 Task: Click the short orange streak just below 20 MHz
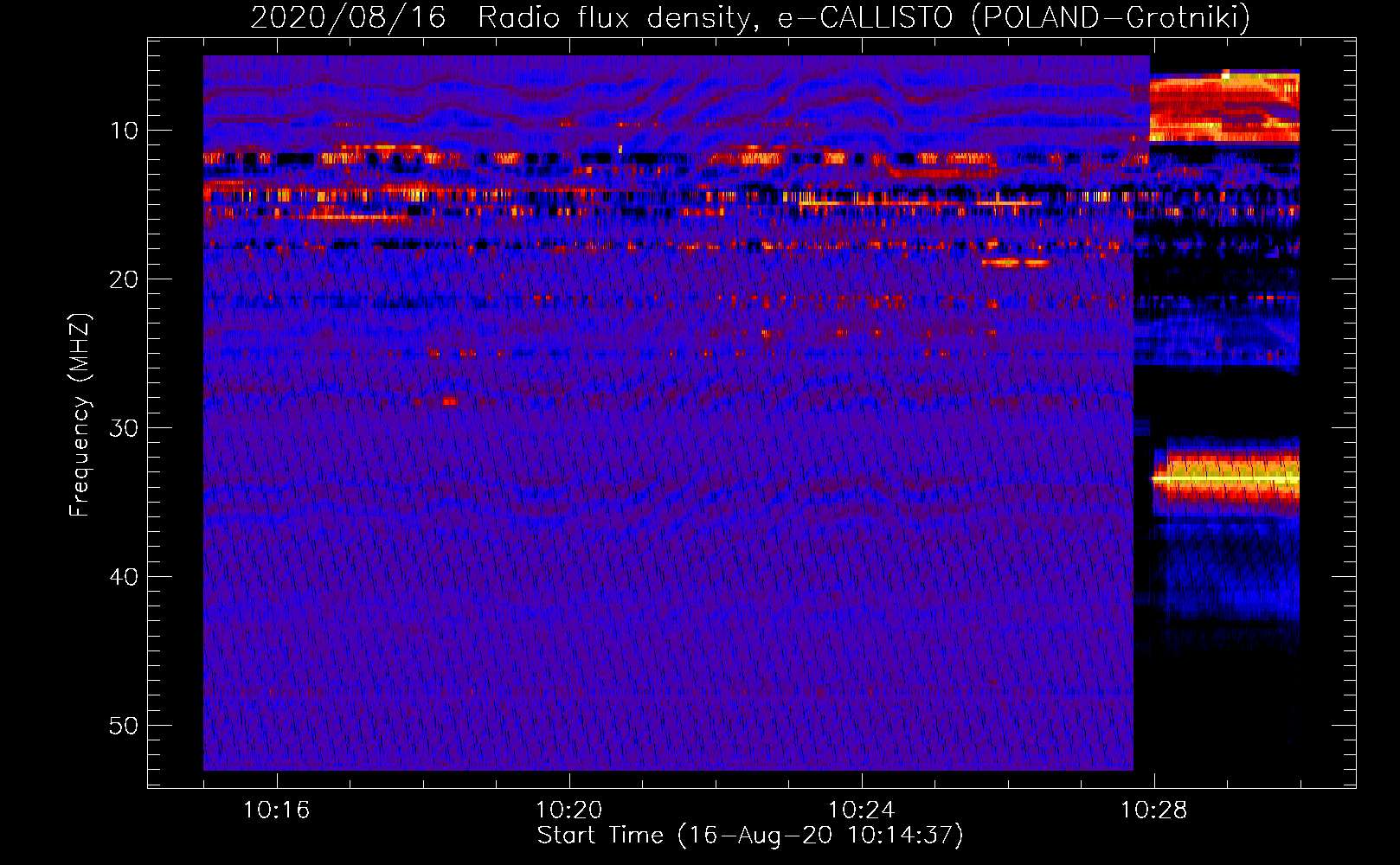pyautogui.click(x=1016, y=262)
